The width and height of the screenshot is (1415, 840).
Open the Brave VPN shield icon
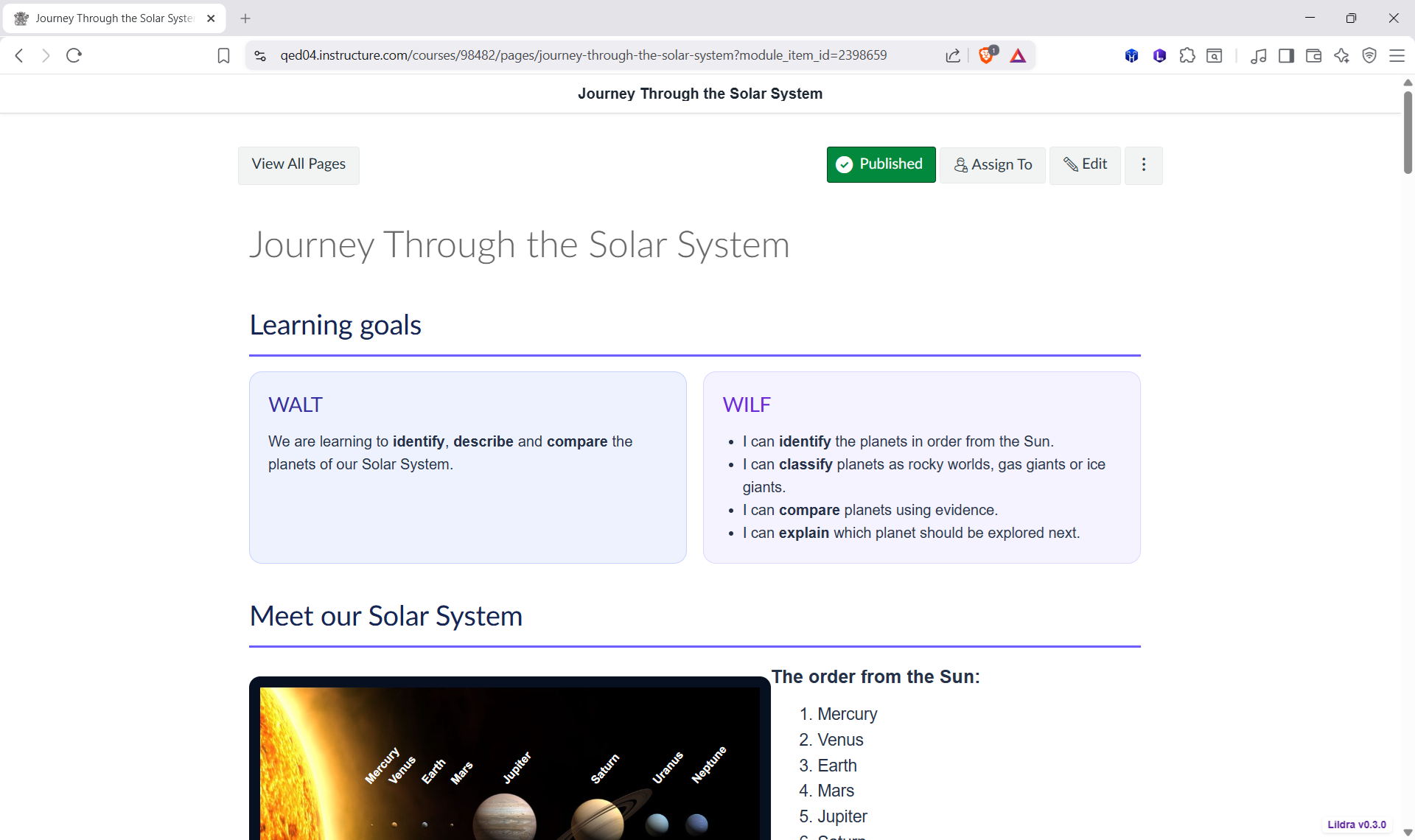tap(1369, 55)
